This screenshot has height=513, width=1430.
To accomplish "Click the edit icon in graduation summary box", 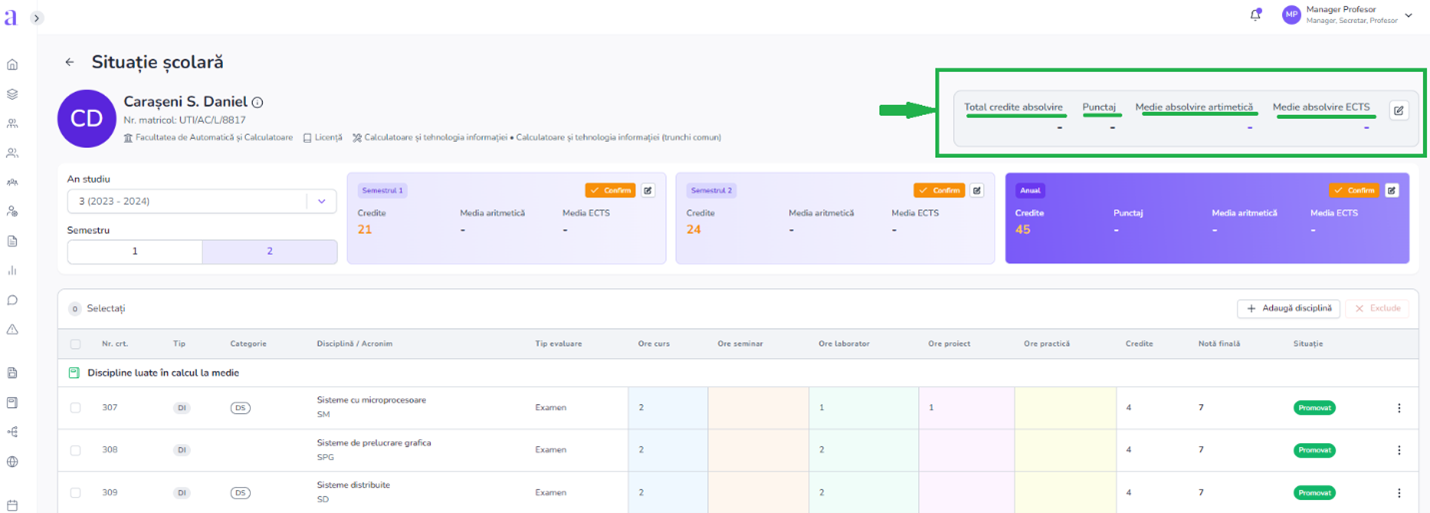I will pos(1399,111).
